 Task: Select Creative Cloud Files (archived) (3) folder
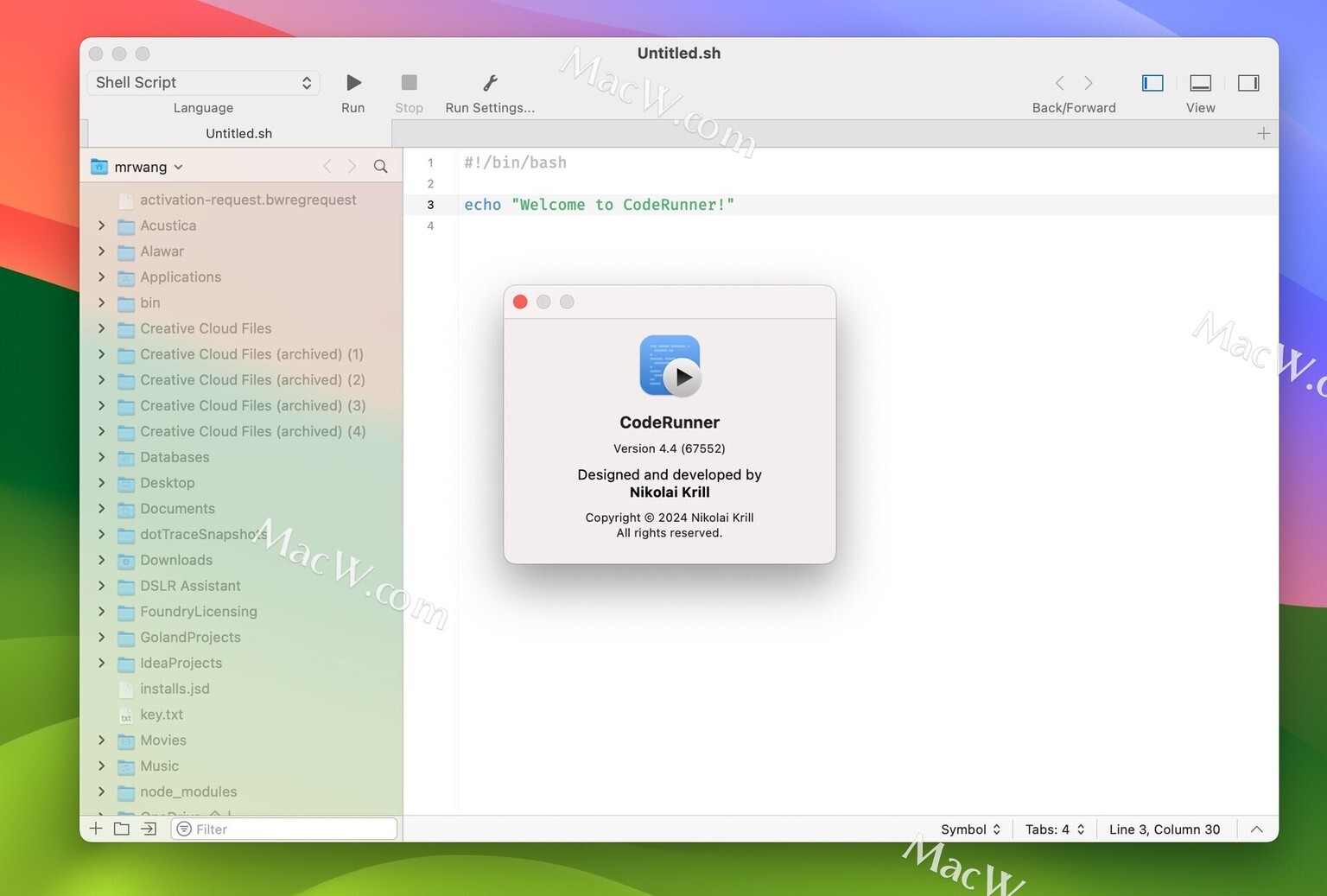point(252,406)
